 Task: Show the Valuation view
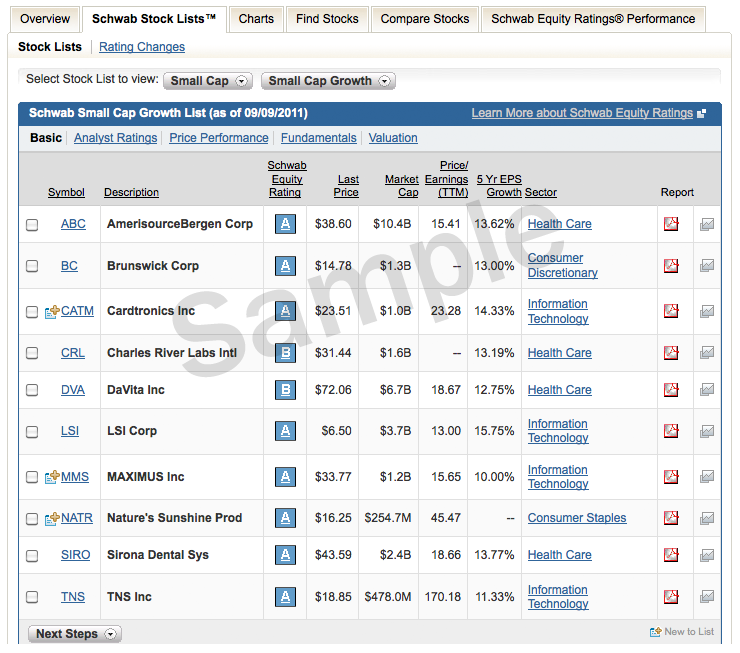click(393, 138)
